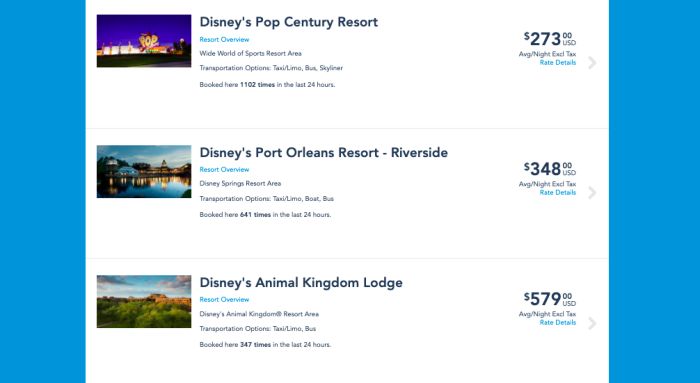Open Resort Overview for Port Orleans Riverside
The width and height of the screenshot is (700, 383).
224,169
